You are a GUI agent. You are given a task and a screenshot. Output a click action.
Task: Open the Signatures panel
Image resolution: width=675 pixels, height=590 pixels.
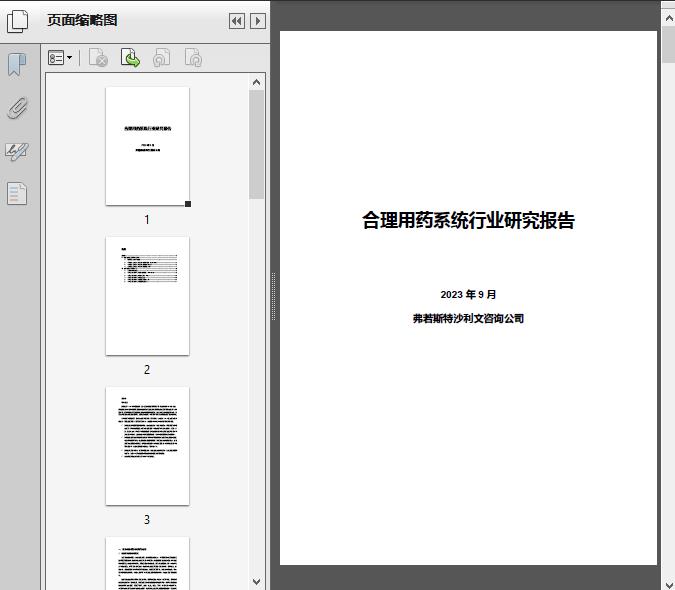coord(17,151)
